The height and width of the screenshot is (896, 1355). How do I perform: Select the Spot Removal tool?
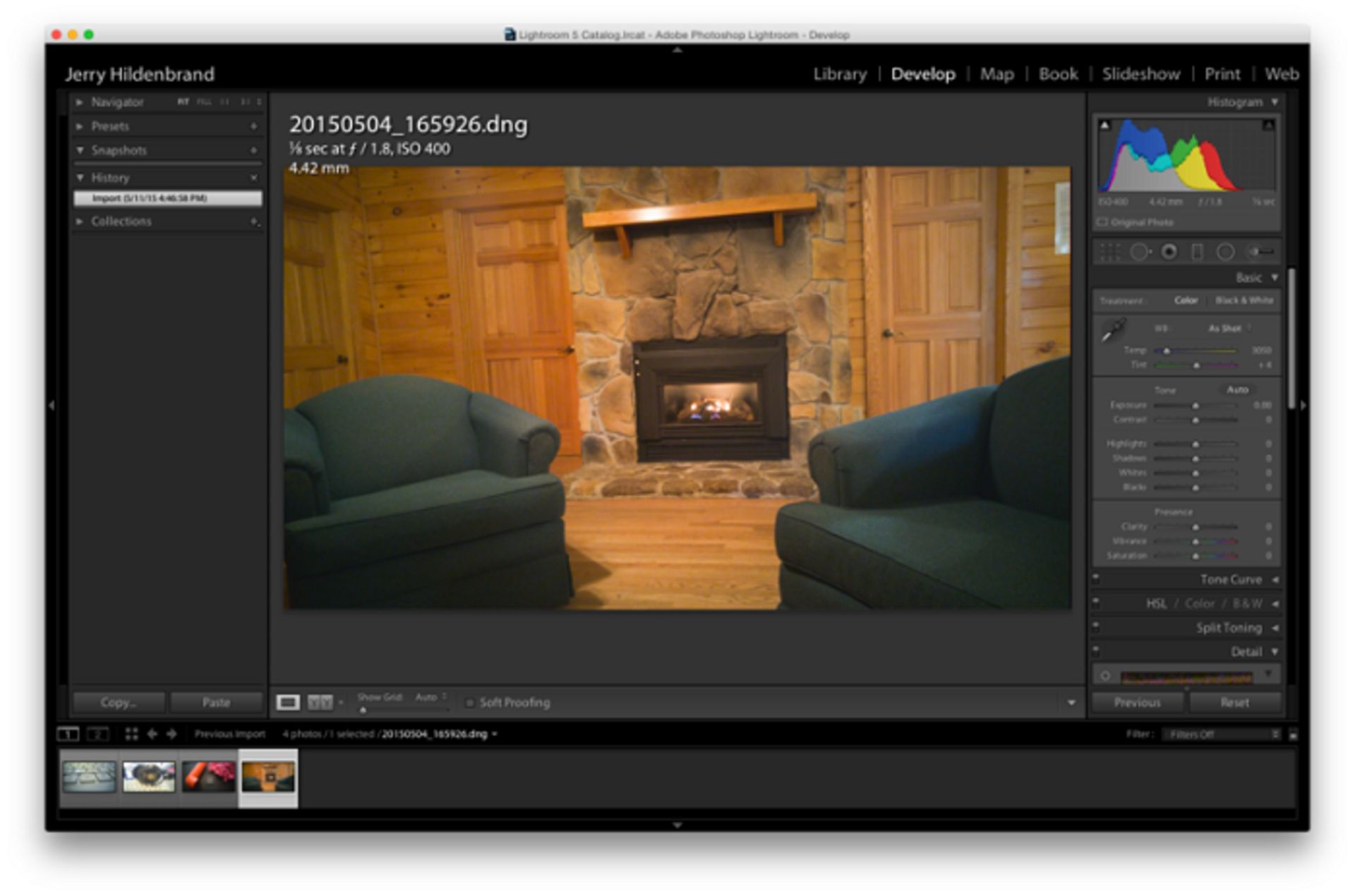point(1139,252)
